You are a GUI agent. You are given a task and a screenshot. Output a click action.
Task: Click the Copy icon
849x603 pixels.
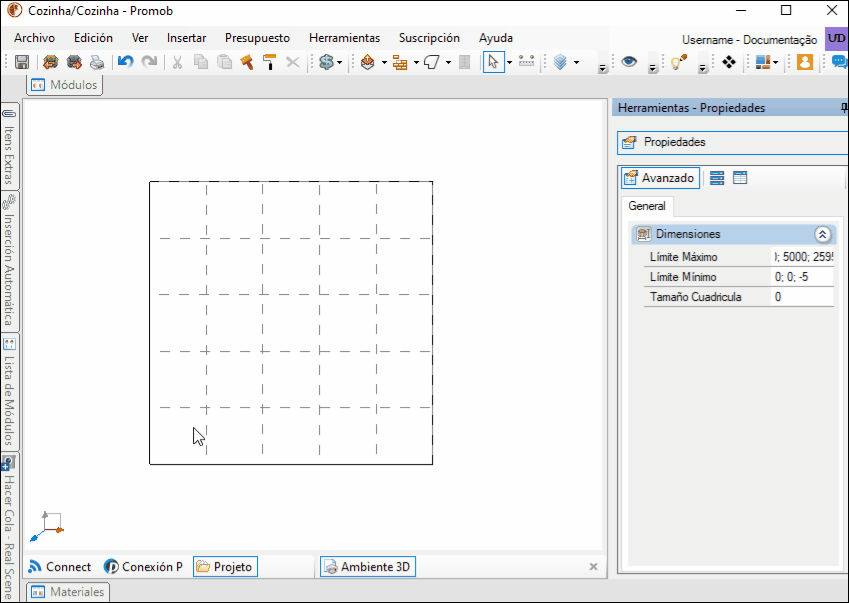pos(201,62)
